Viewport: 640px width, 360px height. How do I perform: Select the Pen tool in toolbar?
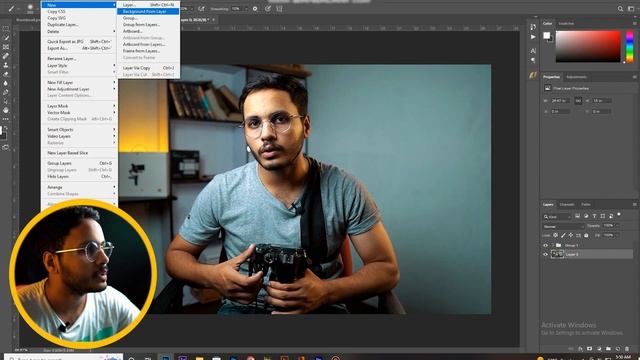pyautogui.click(x=6, y=92)
